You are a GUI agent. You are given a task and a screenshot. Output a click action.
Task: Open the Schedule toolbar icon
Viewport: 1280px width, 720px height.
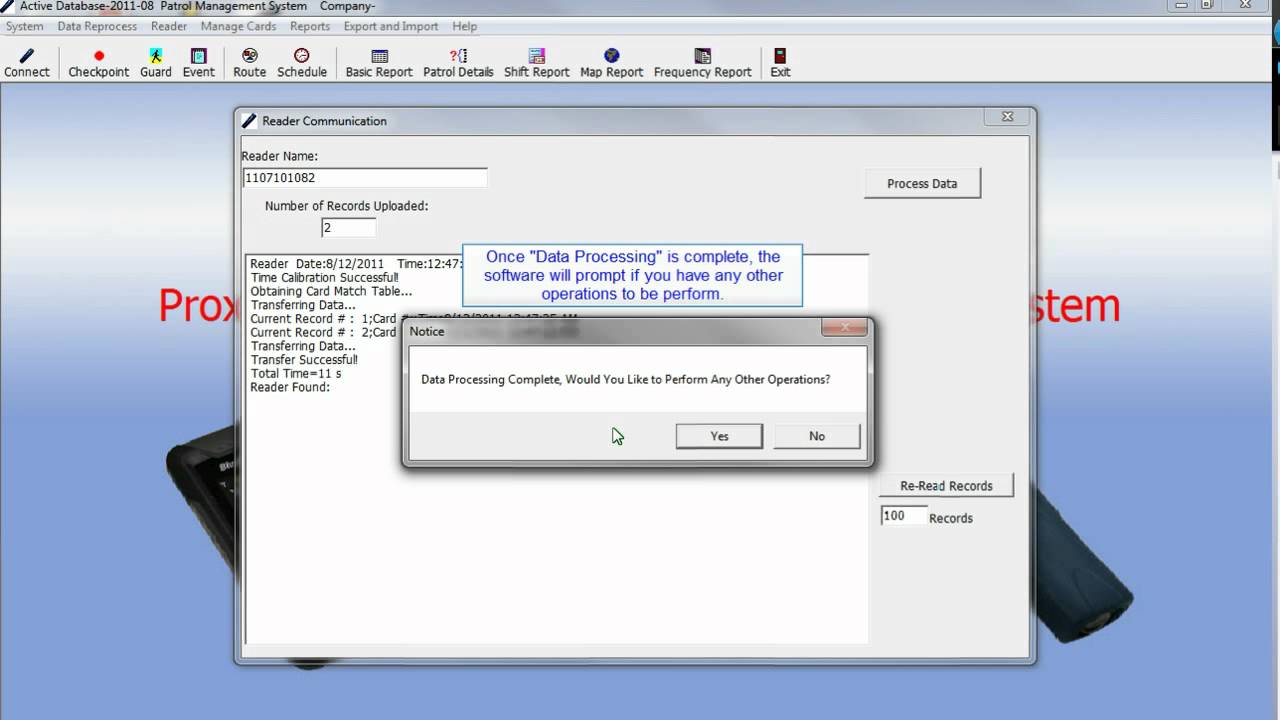(302, 63)
